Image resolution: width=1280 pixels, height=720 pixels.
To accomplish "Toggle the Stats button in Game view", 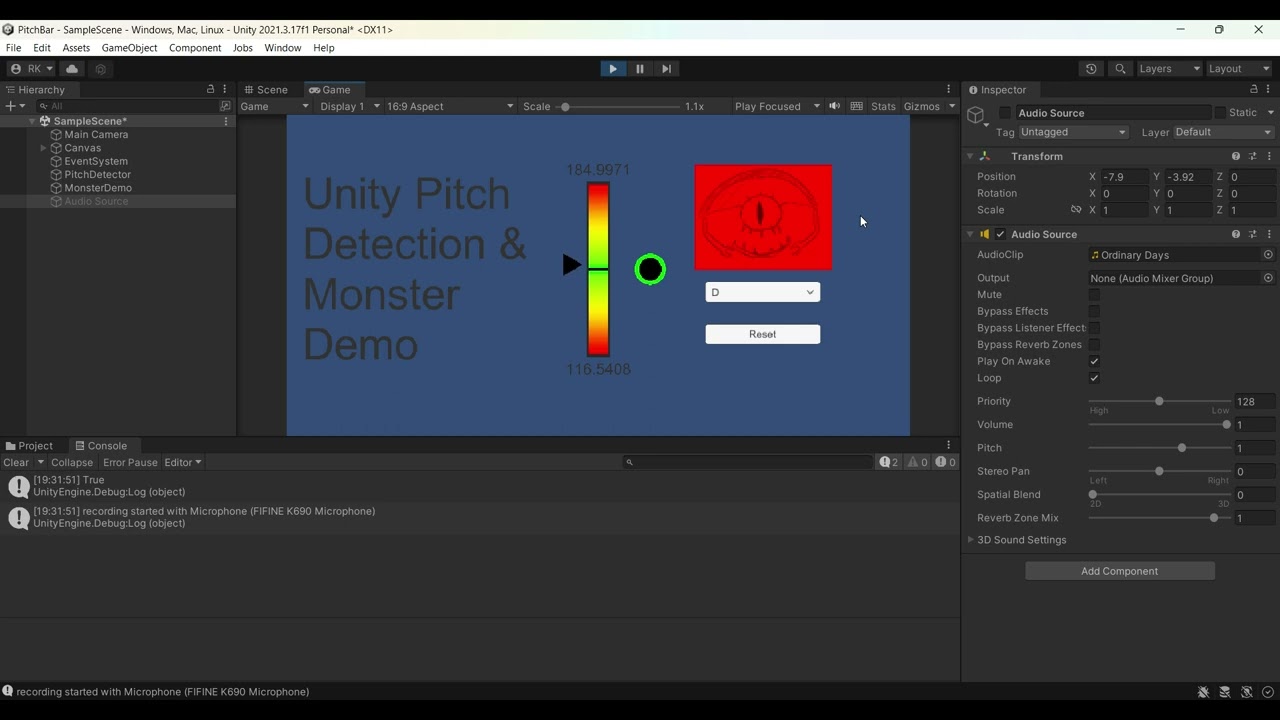I will [883, 106].
